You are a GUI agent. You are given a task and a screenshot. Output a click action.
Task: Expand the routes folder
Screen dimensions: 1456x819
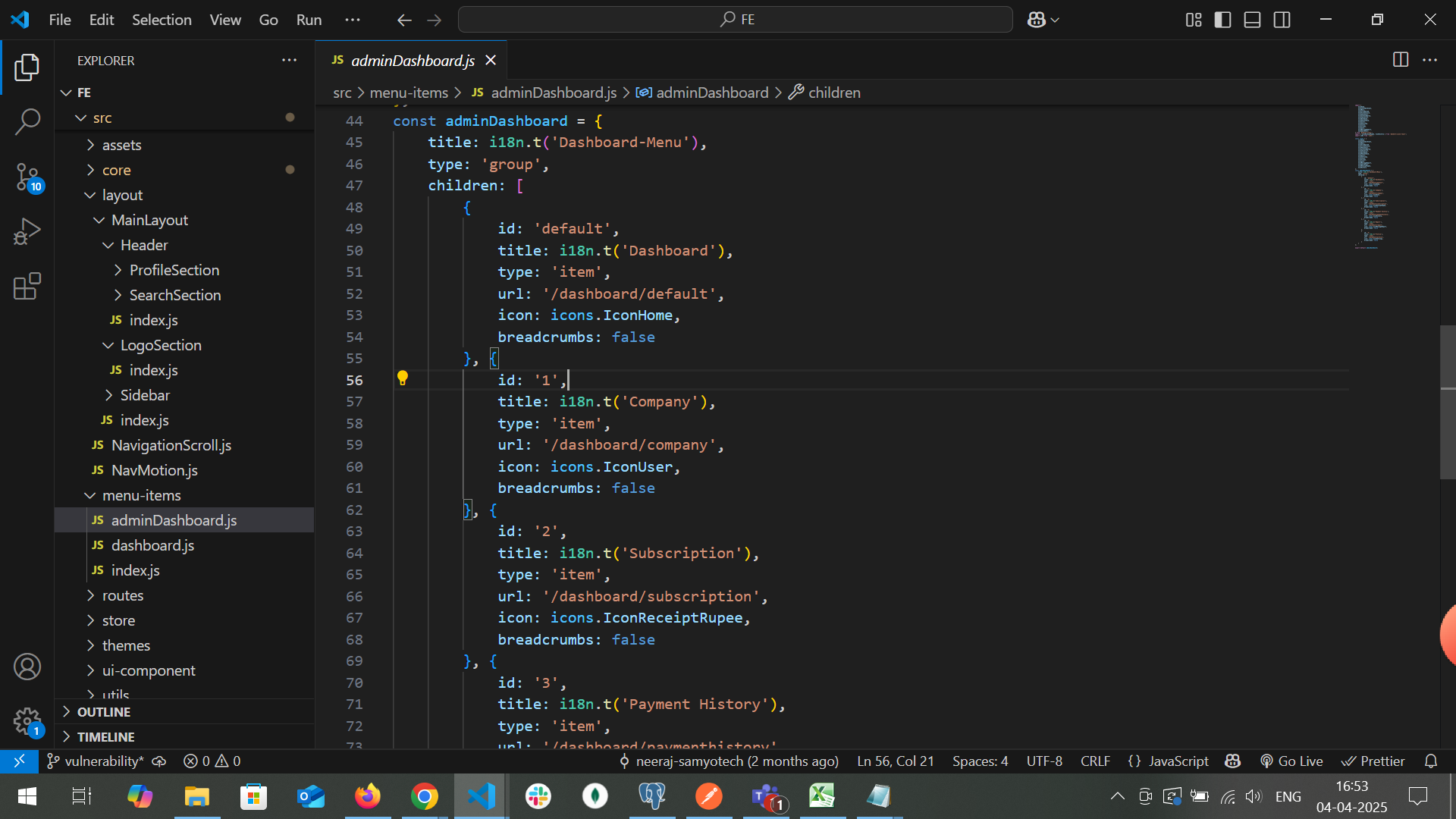pos(122,595)
